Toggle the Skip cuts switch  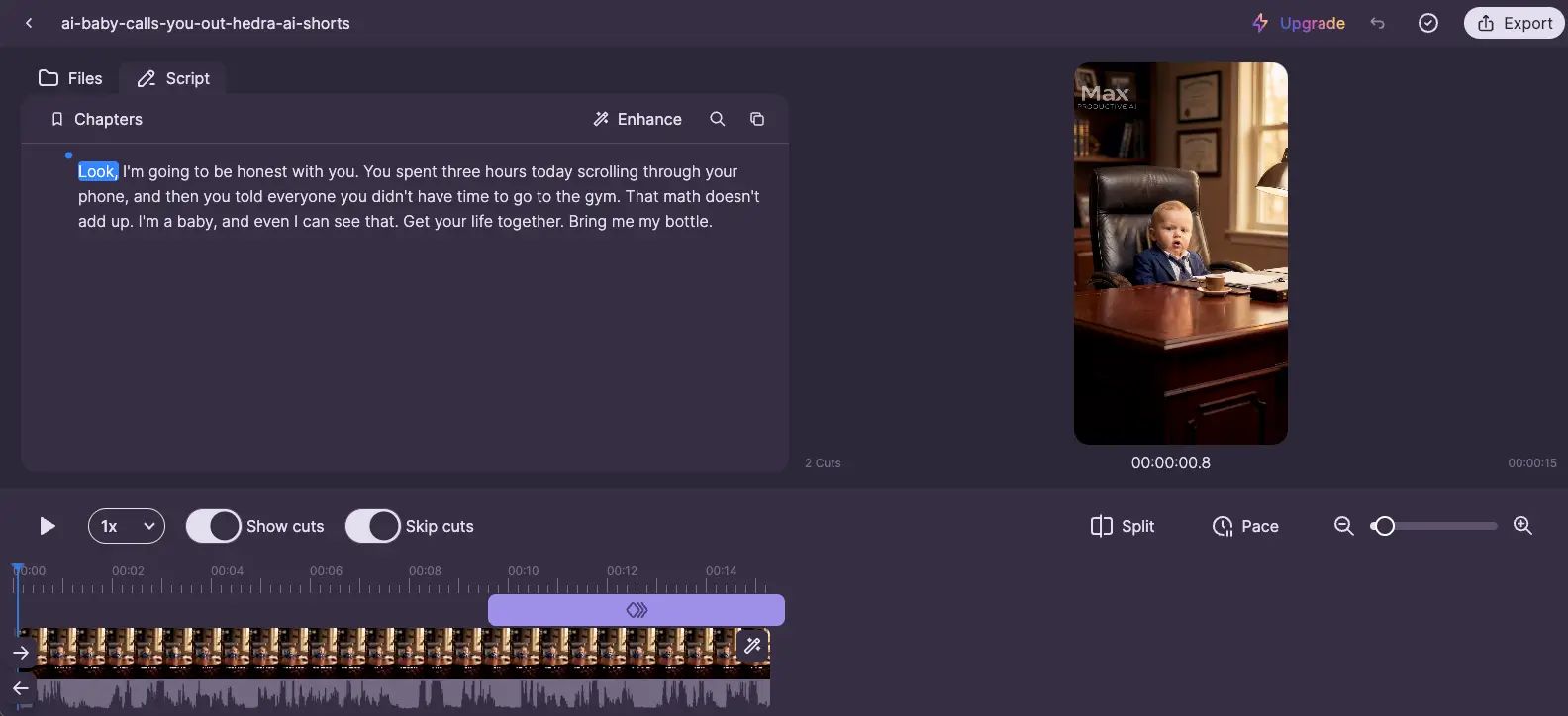point(372,526)
